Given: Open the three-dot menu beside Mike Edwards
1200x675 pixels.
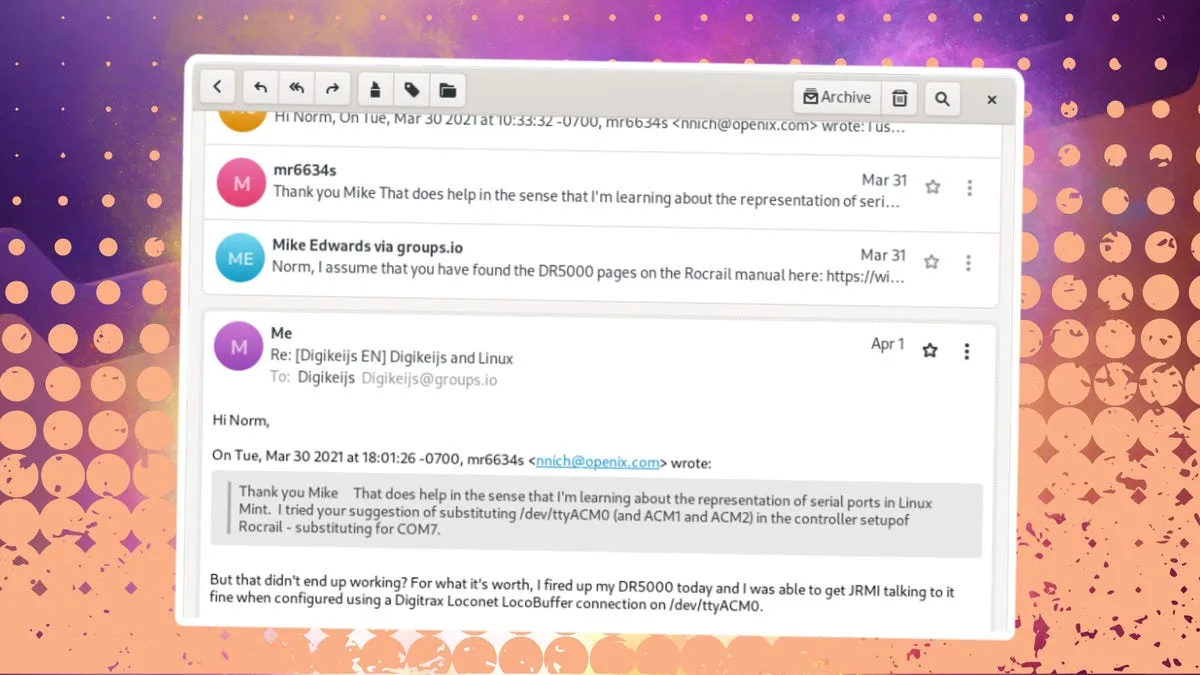Looking at the screenshot, I should click(968, 262).
